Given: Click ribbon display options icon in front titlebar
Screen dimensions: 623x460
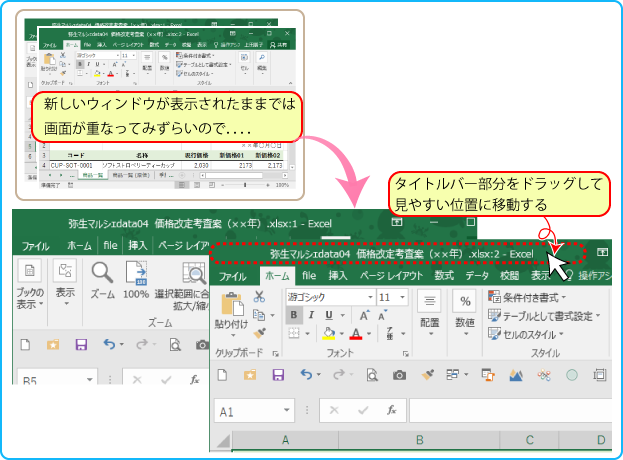Looking at the screenshot, I should pyautogui.click(x=602, y=252).
